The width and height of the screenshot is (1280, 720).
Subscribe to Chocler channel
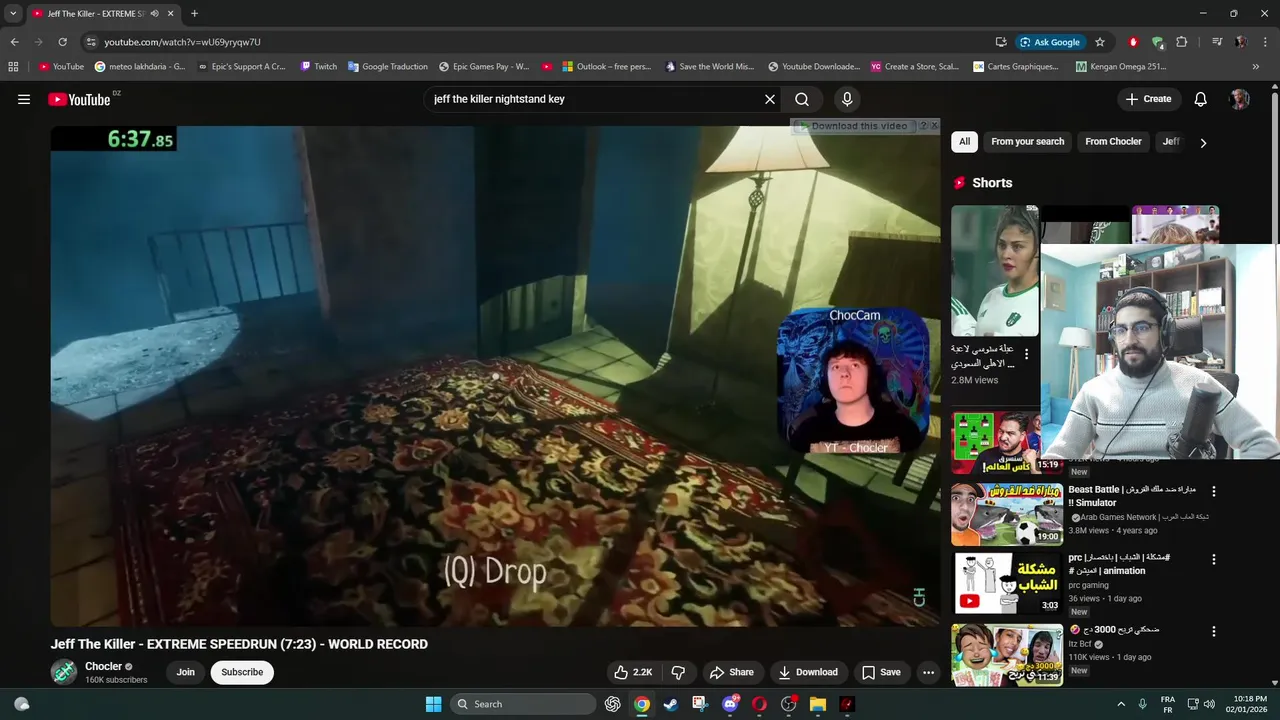click(242, 672)
